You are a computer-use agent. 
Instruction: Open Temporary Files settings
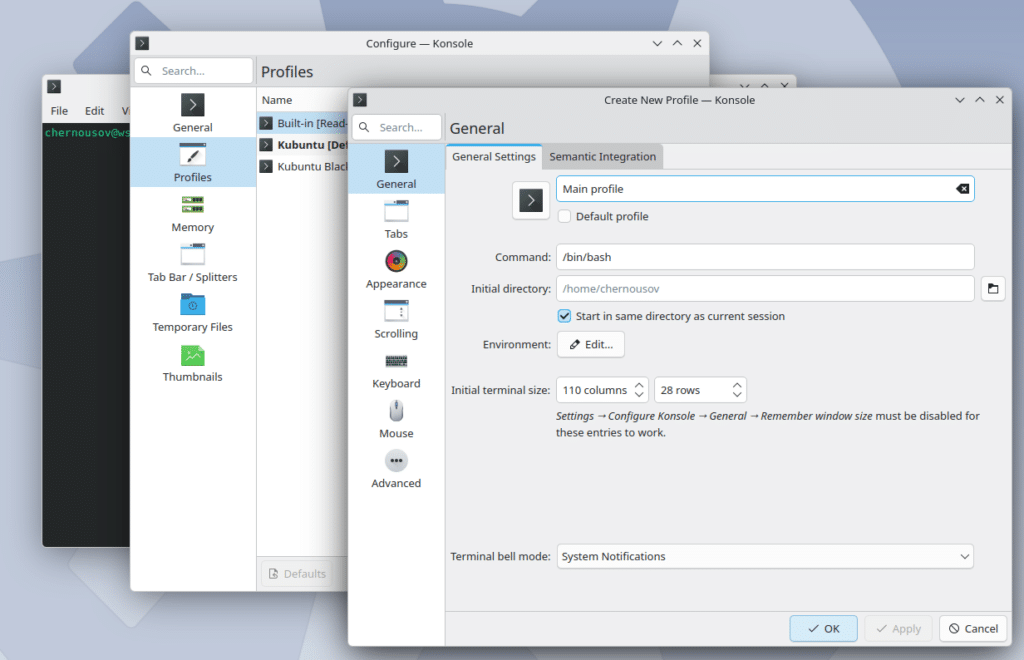click(193, 313)
